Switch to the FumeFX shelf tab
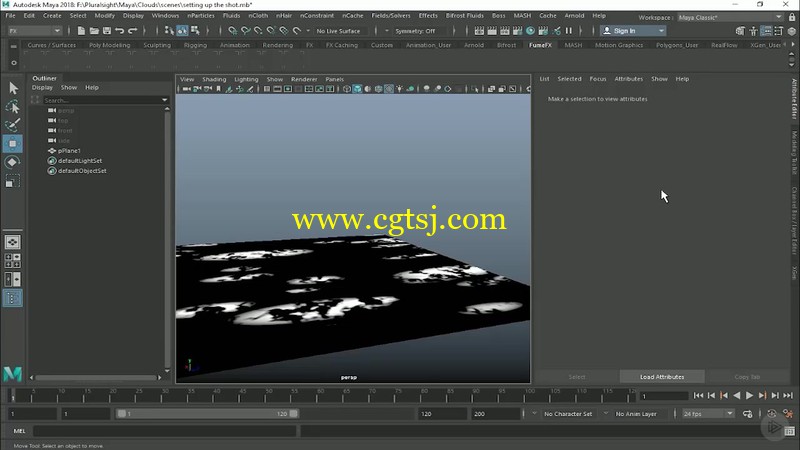This screenshot has height=450, width=800. point(540,45)
